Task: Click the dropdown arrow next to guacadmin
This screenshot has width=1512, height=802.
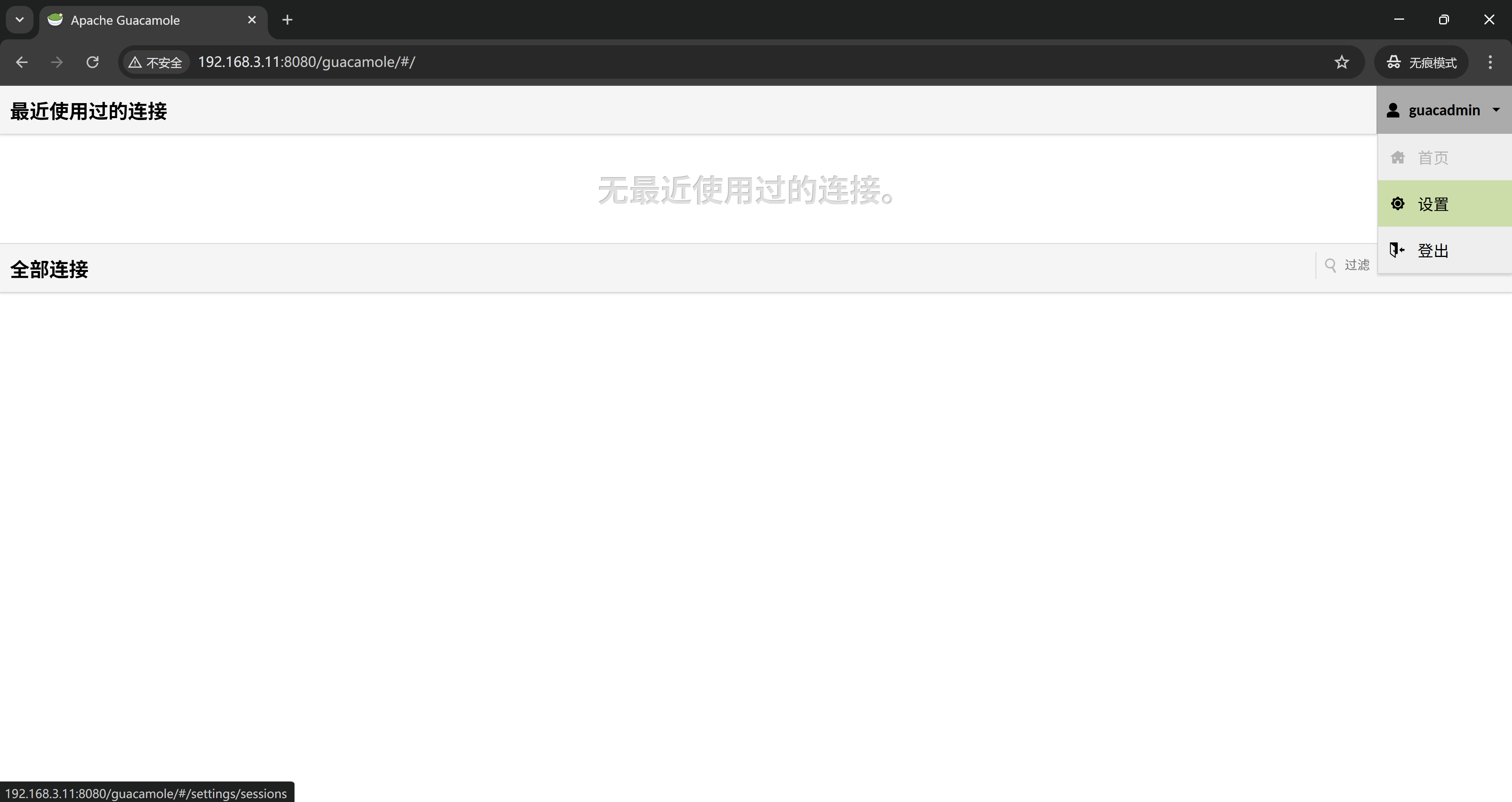Action: pyautogui.click(x=1496, y=110)
